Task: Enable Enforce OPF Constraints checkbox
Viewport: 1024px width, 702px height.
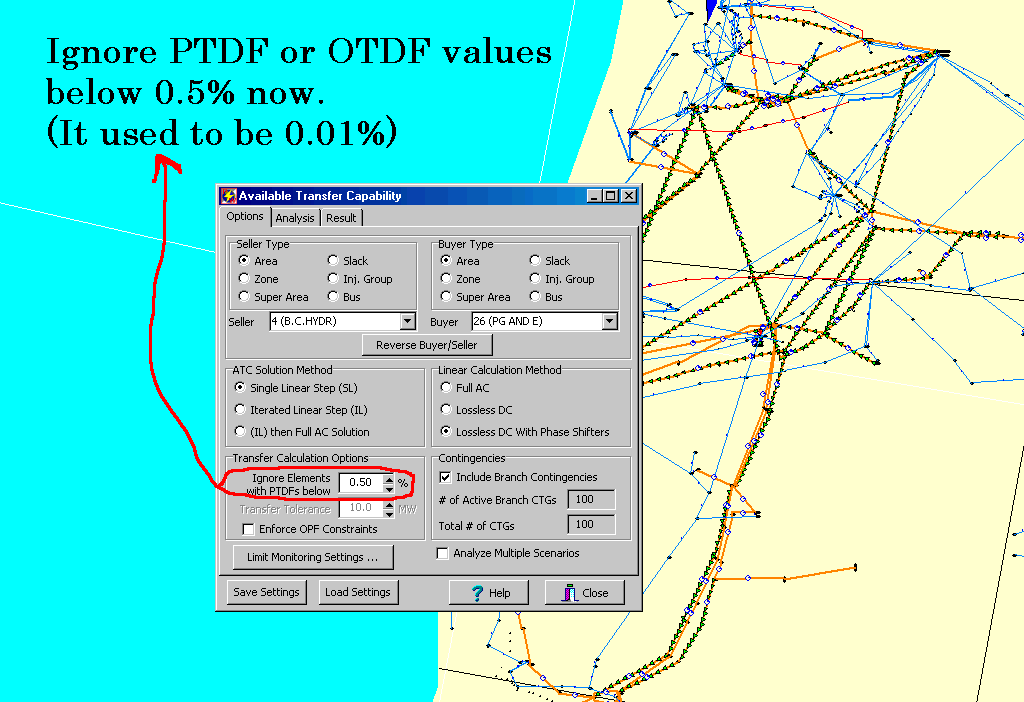Action: 248,529
